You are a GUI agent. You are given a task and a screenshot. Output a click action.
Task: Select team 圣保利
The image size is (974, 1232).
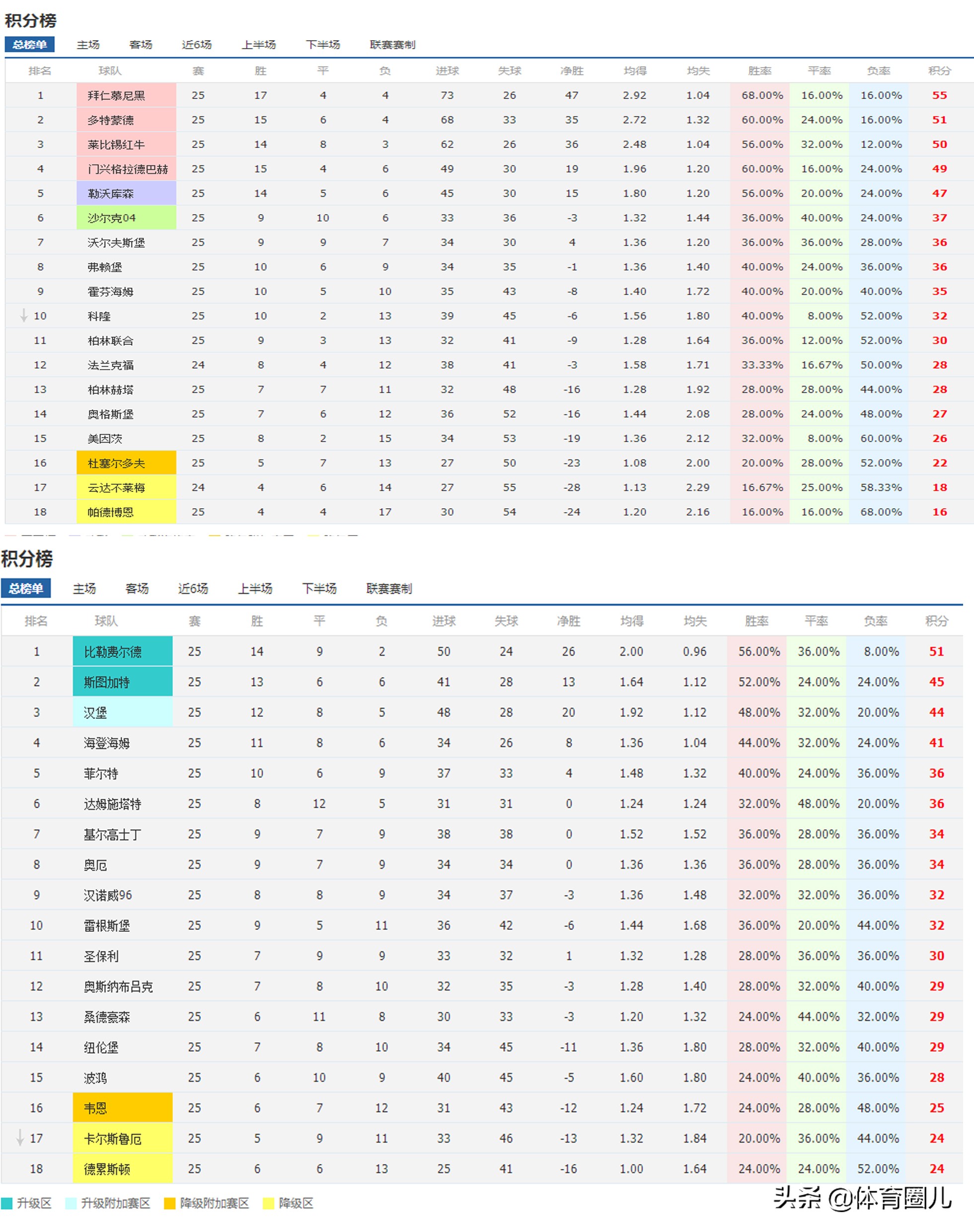click(x=101, y=956)
